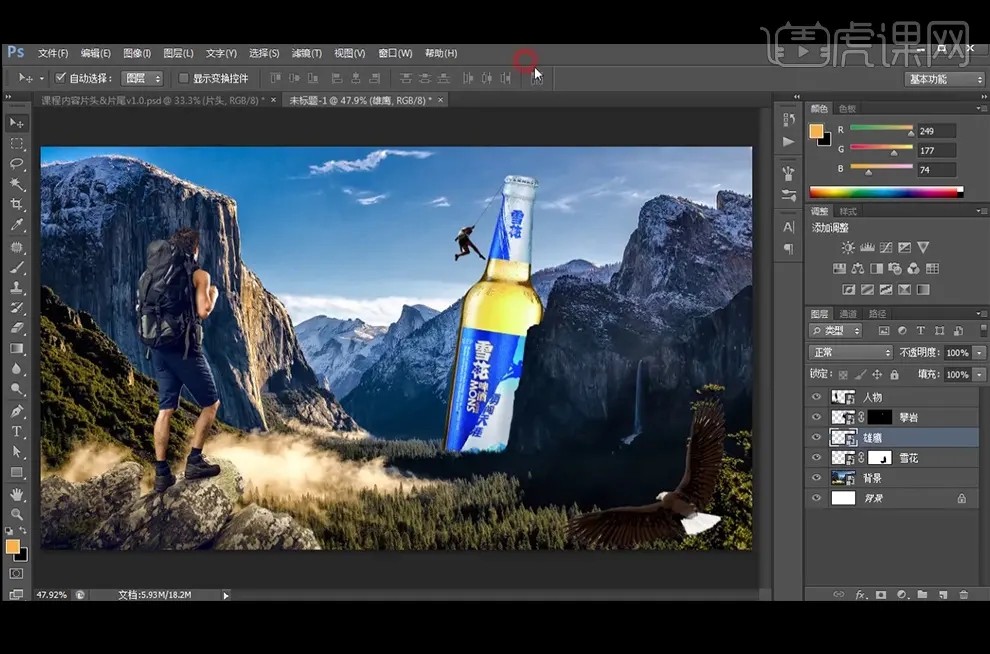This screenshot has height=654, width=990.
Task: Switch to the 路径 tab
Action: click(878, 314)
